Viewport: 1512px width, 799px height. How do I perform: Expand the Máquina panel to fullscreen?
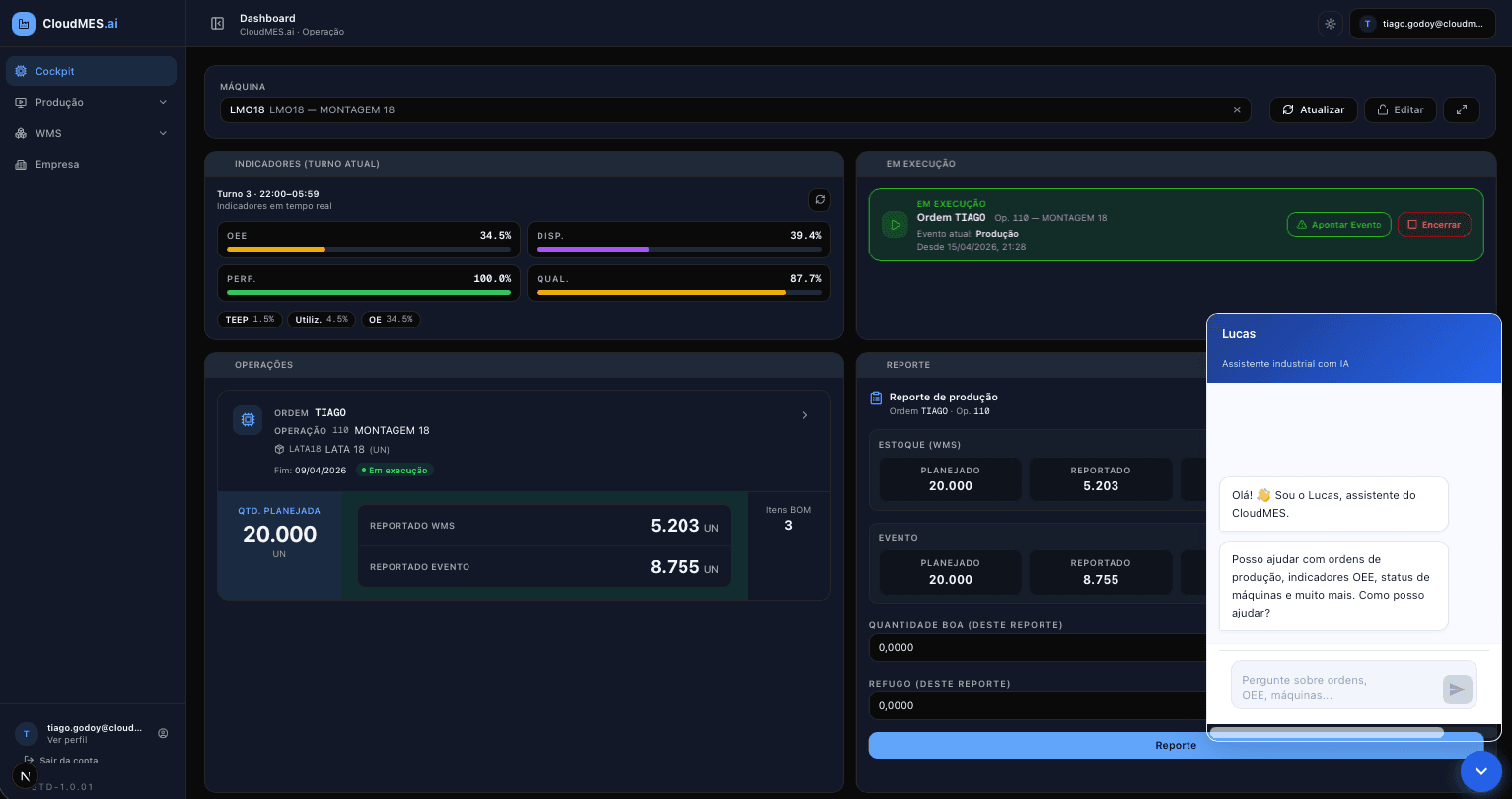[x=1462, y=109]
